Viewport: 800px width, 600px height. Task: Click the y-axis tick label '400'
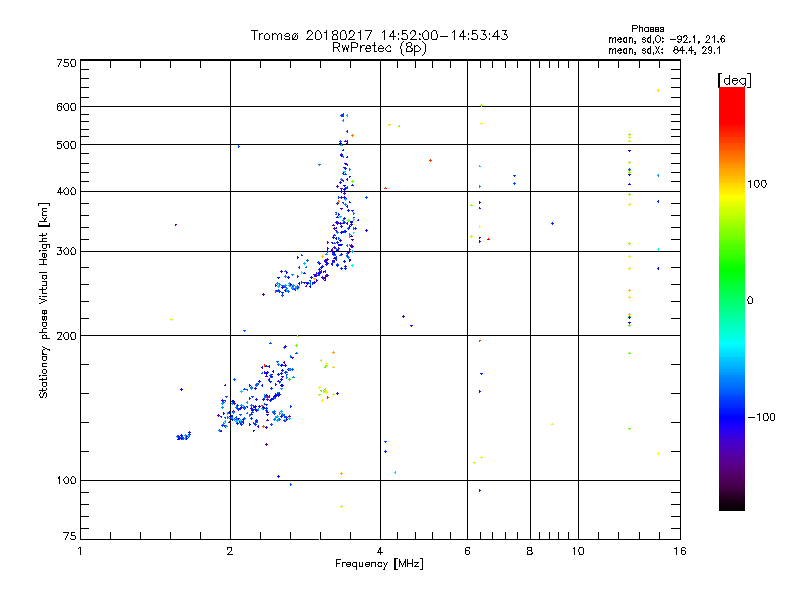tap(66, 192)
